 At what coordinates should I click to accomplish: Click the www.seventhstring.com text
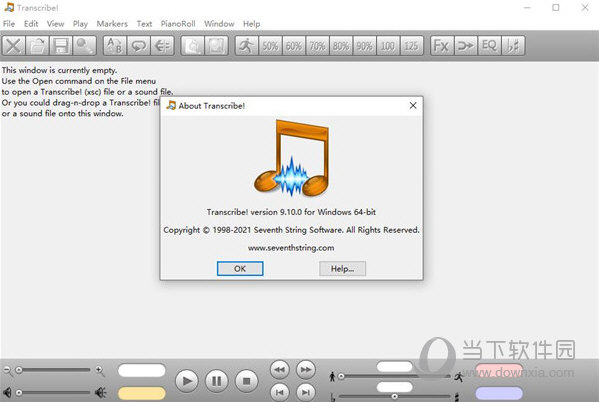click(291, 248)
